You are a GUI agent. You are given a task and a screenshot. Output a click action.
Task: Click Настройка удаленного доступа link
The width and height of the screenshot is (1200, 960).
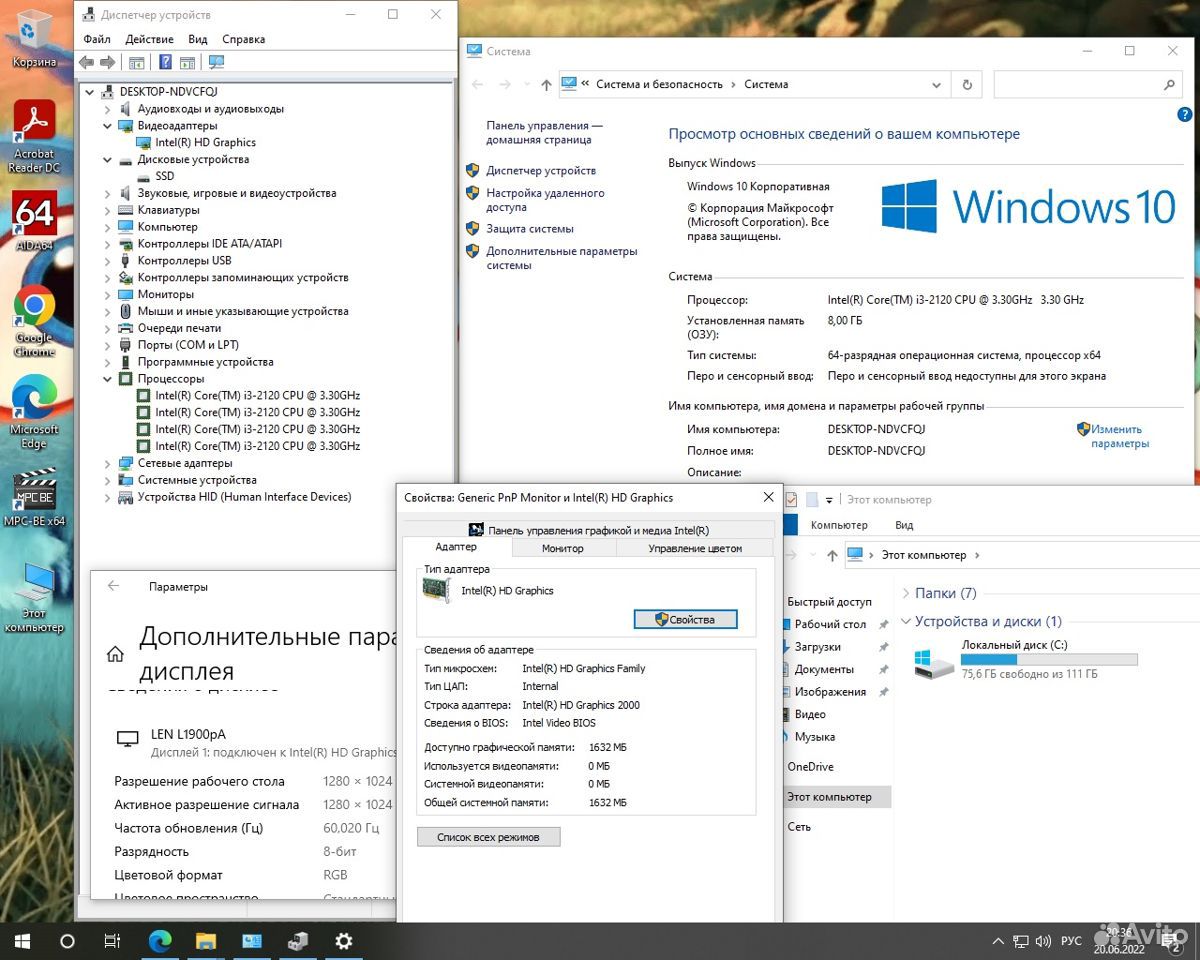point(545,200)
